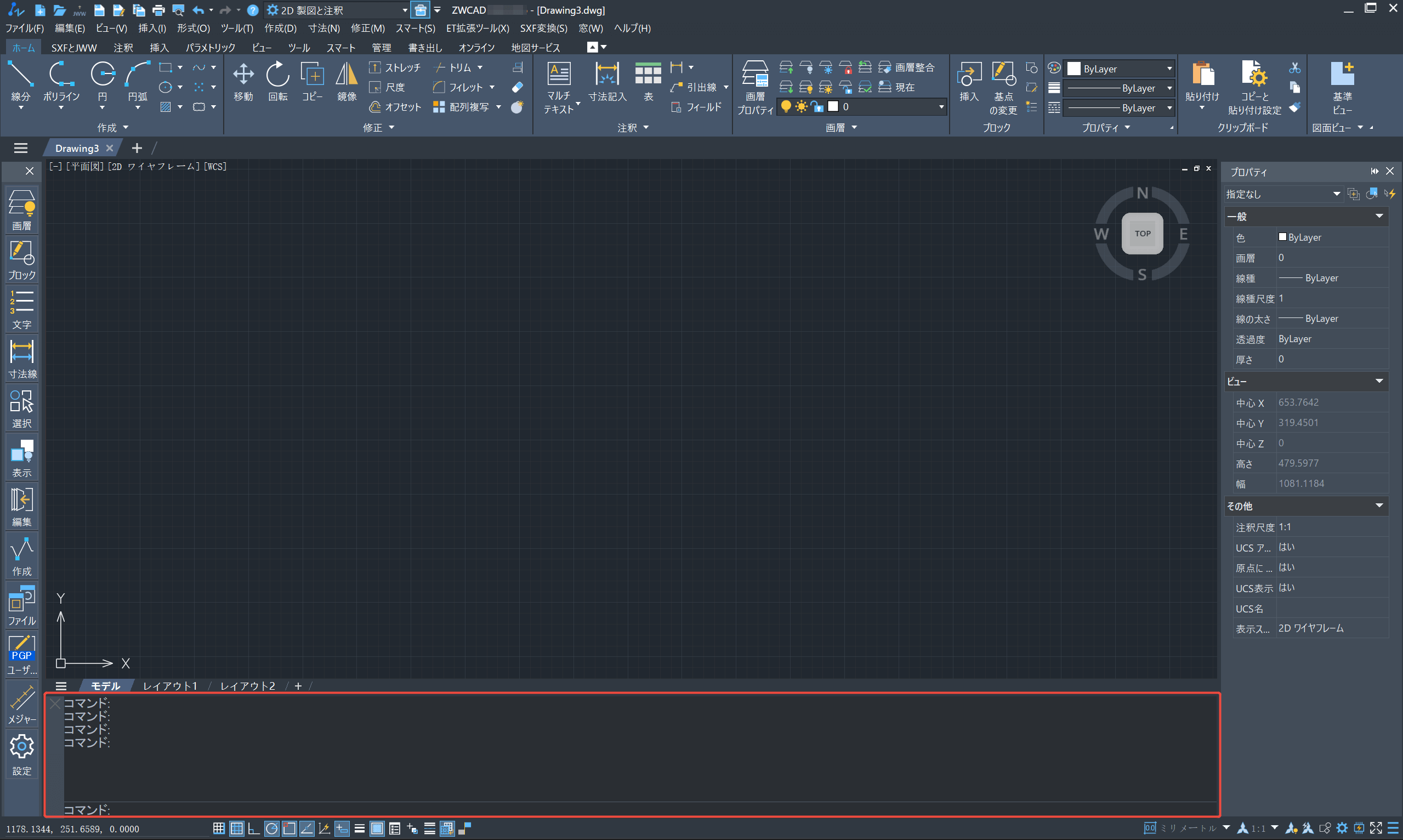Click the トリム trim button
Image resolution: width=1403 pixels, height=840 pixels.
457,67
